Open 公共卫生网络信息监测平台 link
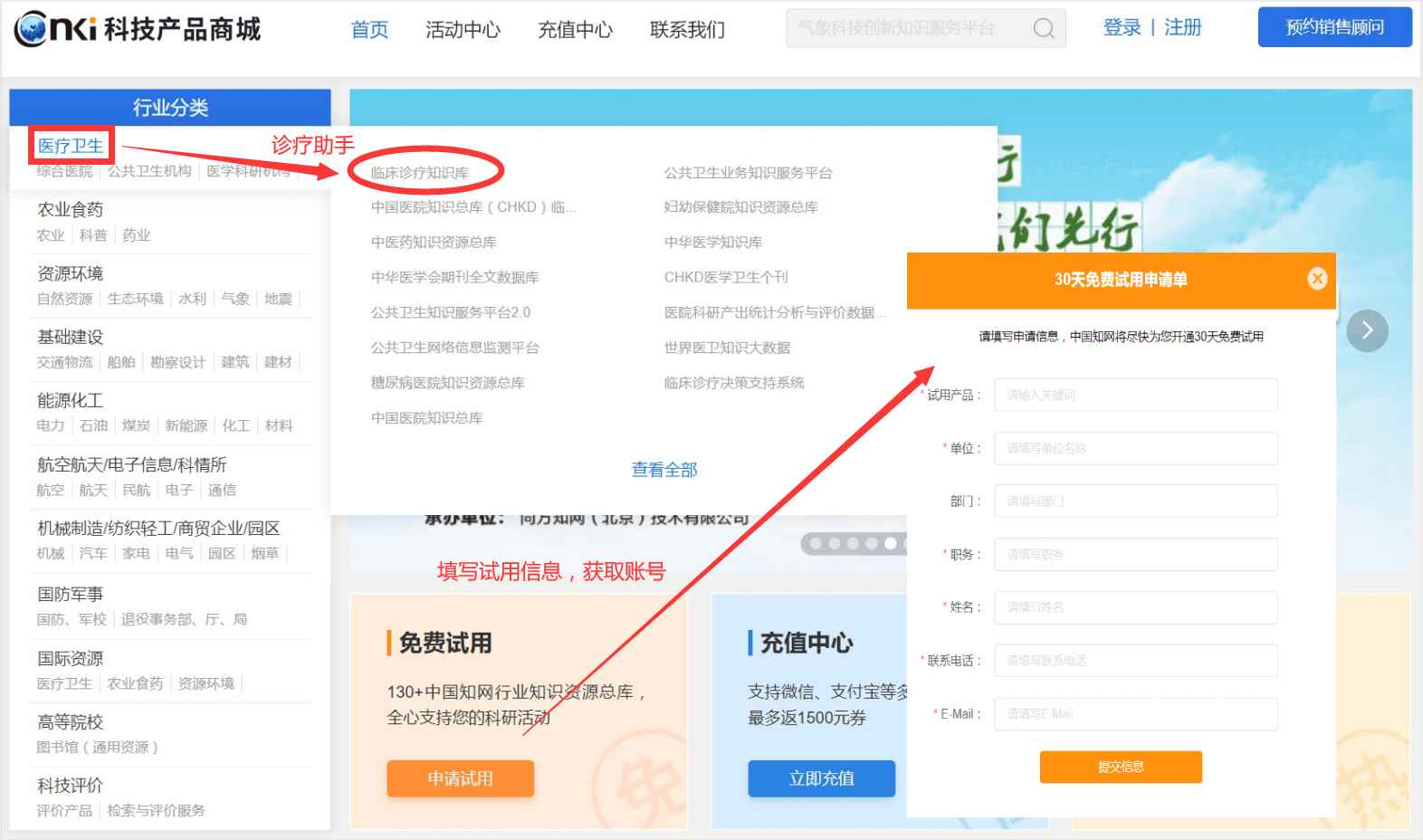 click(x=454, y=348)
